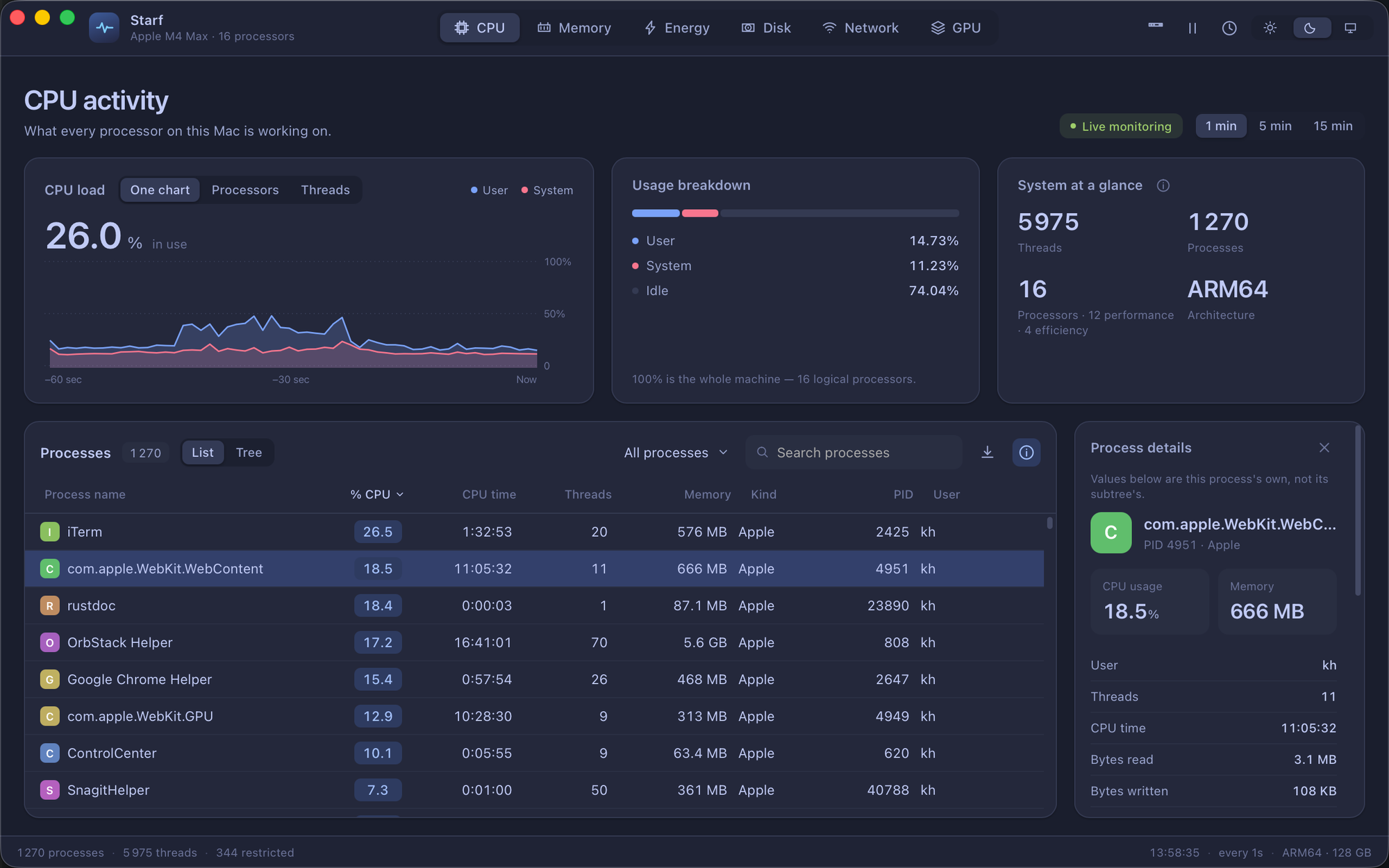
Task: Focus the Search processes field
Action: point(854,453)
